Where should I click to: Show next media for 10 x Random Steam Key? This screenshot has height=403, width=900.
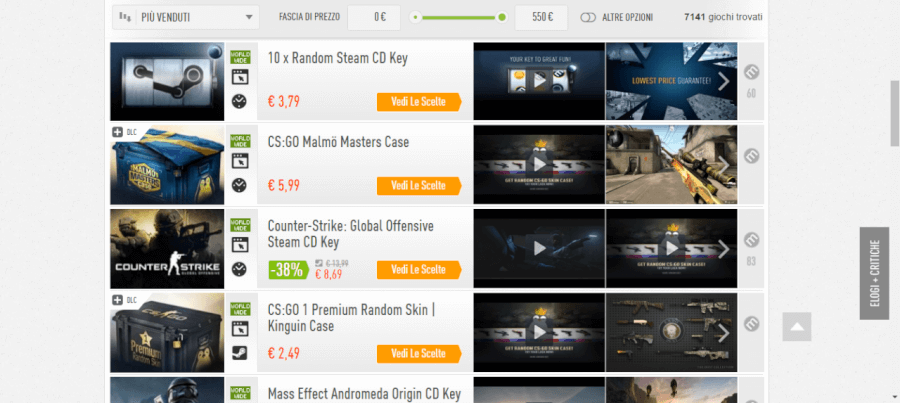coord(724,82)
